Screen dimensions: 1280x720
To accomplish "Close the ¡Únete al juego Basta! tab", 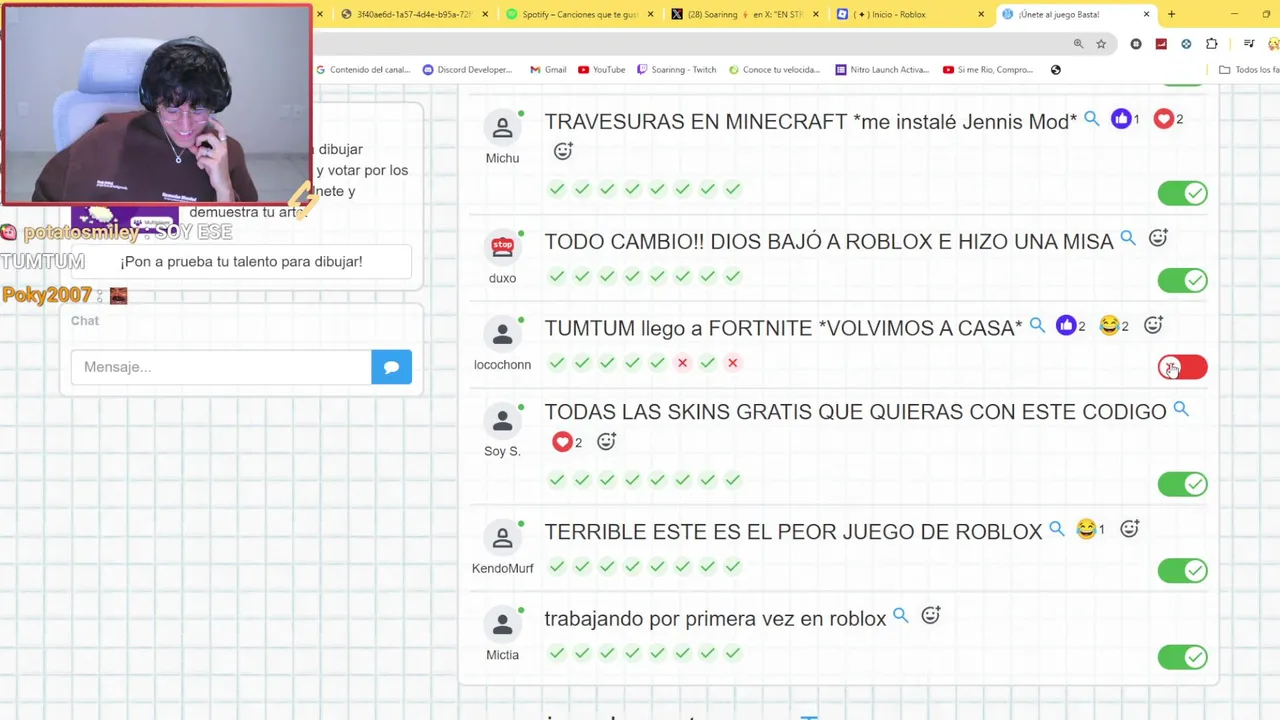I will pyautogui.click(x=1146, y=14).
